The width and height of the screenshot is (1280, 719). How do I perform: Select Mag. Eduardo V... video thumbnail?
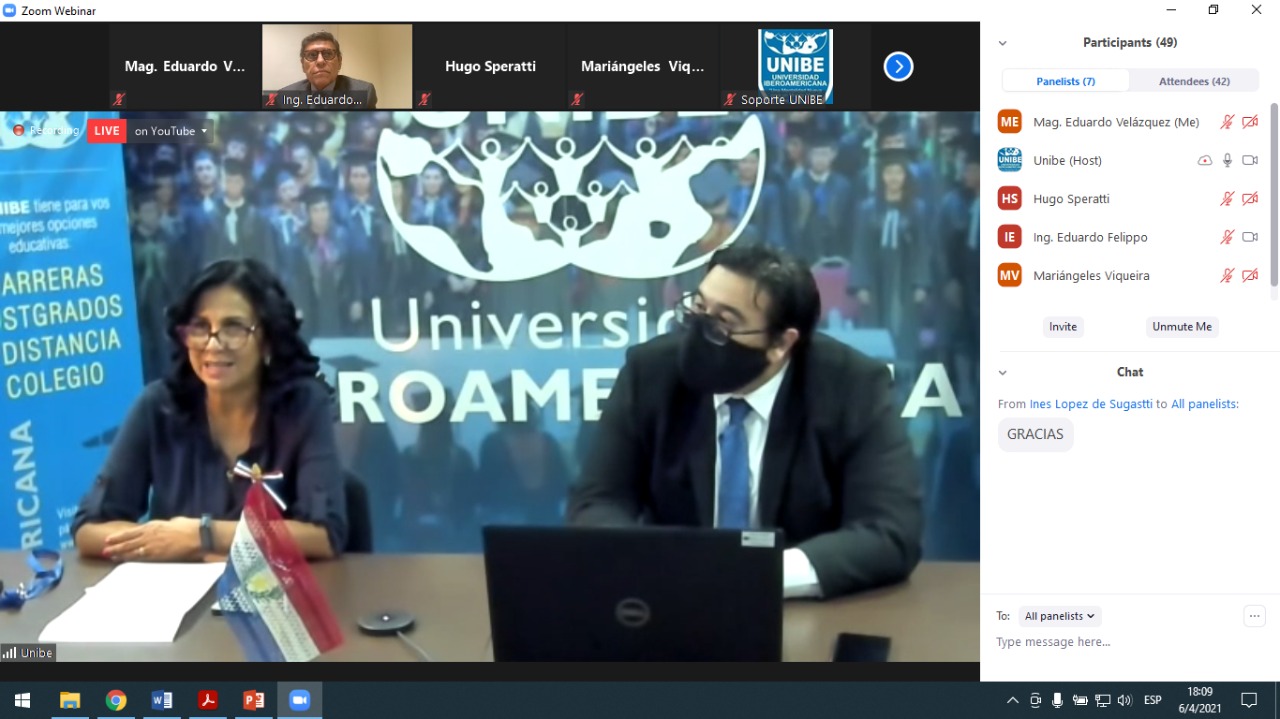(183, 66)
